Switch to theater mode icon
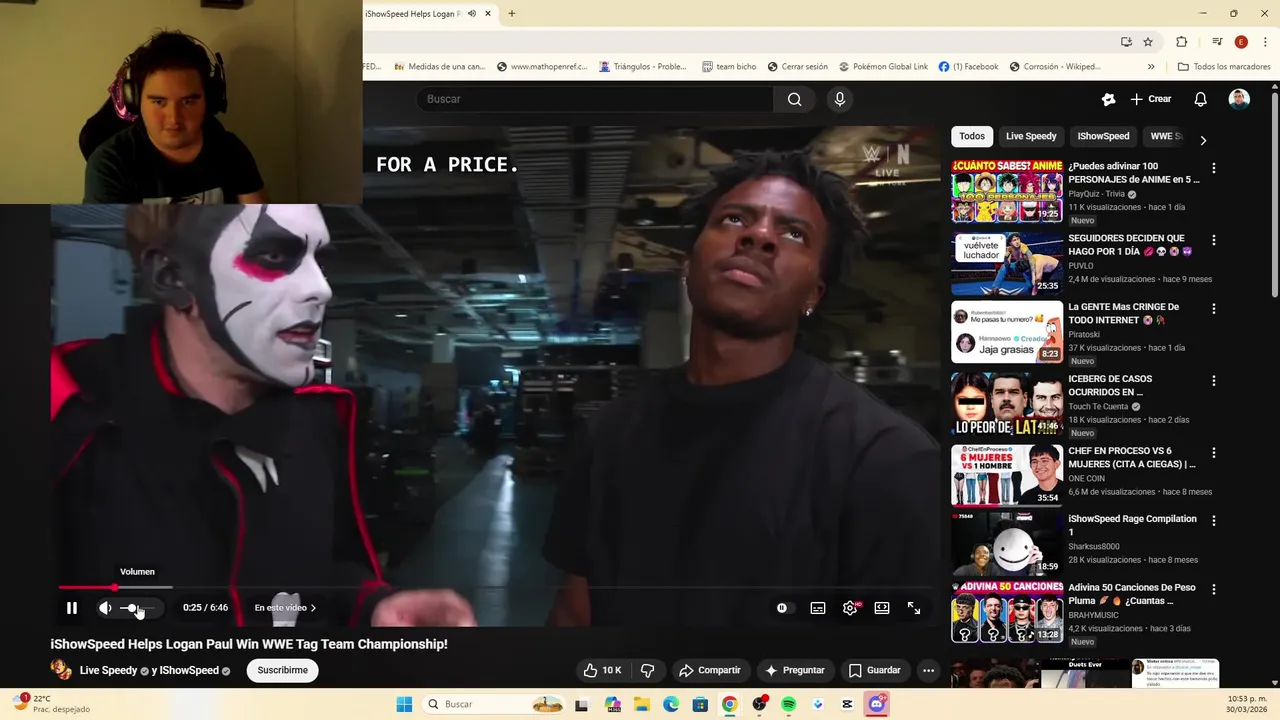 882,608
